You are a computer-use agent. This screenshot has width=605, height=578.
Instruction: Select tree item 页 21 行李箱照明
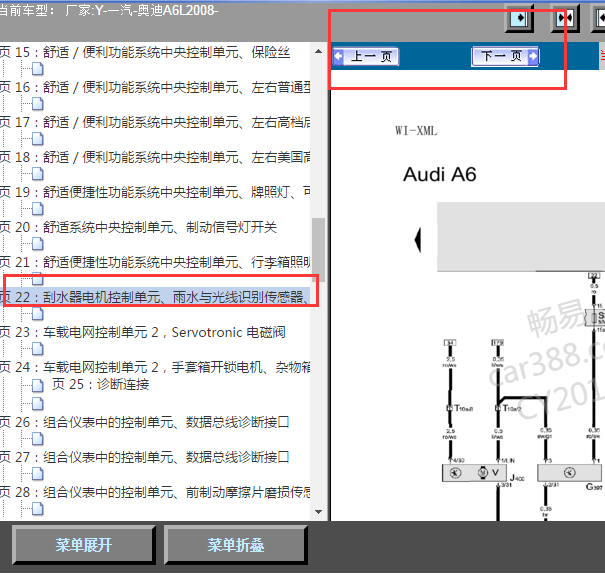coord(155,262)
